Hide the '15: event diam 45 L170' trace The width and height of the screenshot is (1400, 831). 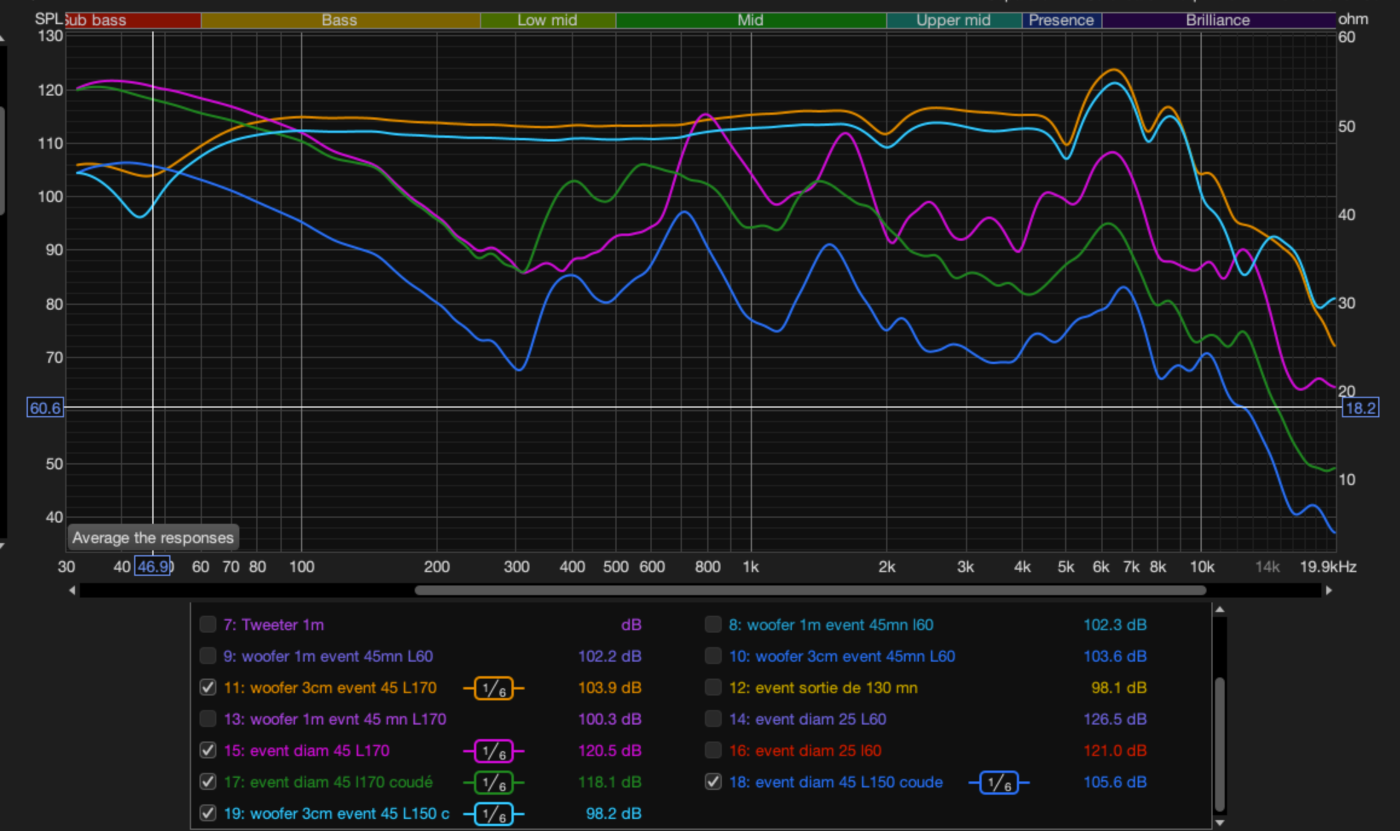[x=208, y=750]
